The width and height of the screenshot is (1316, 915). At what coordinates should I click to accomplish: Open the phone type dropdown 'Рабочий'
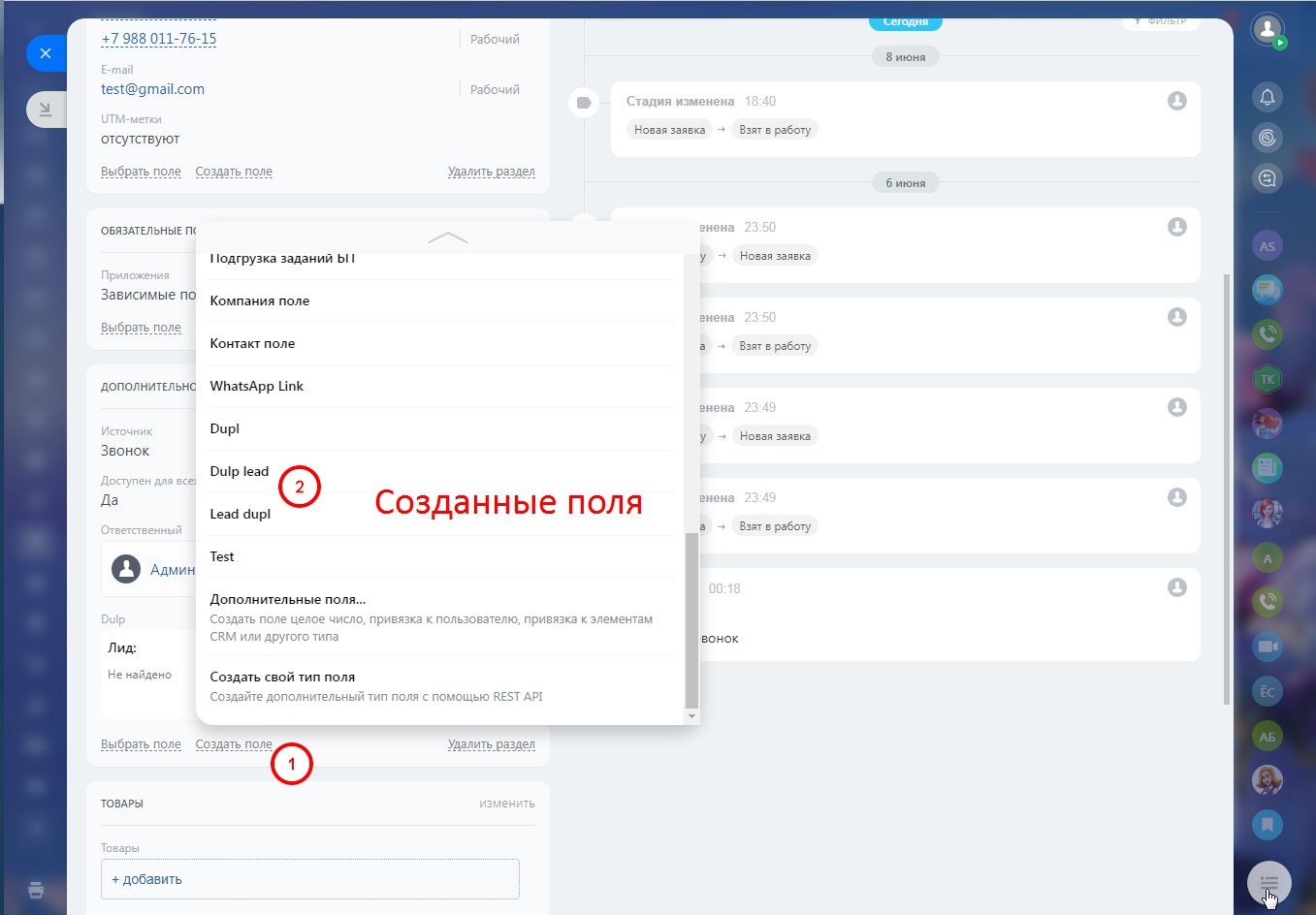[495, 40]
